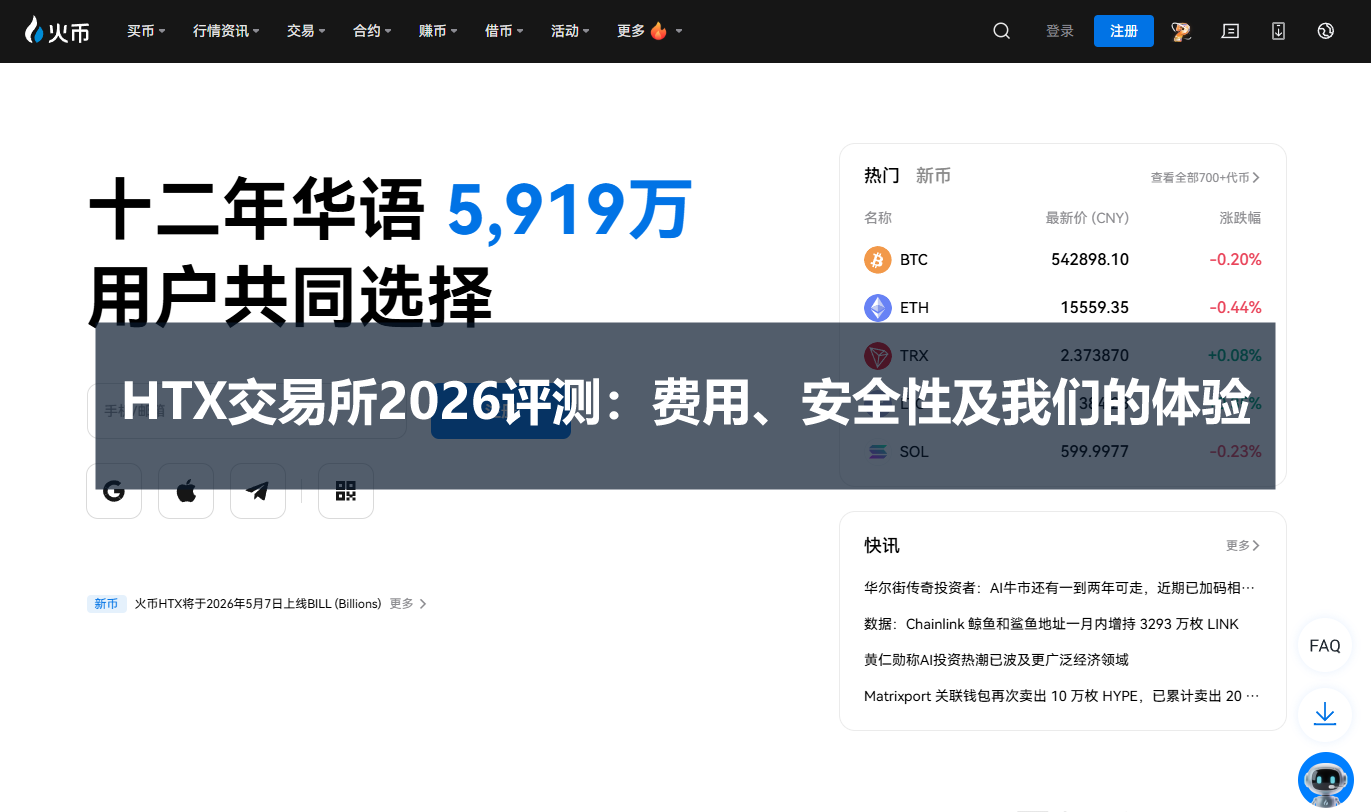Click the SOL coin name
1371x812 pixels.
click(914, 452)
